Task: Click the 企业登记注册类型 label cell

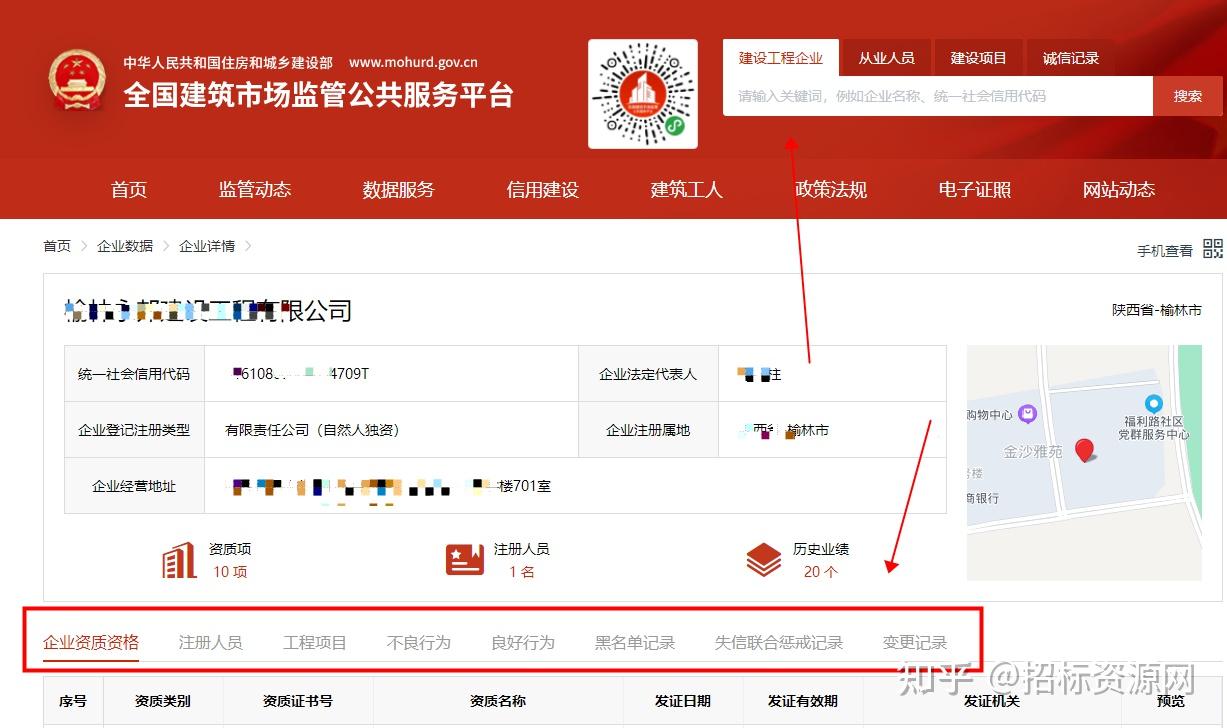Action: (x=134, y=430)
